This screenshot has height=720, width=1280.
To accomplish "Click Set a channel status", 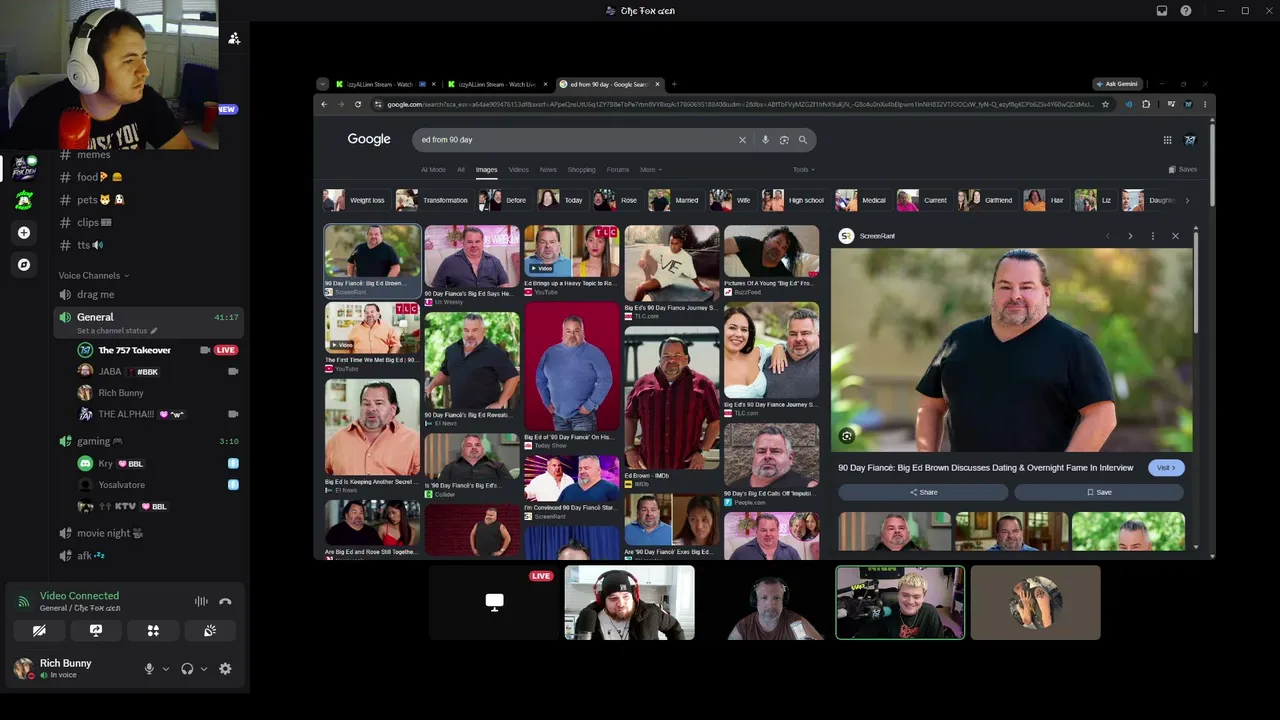I will coord(117,331).
